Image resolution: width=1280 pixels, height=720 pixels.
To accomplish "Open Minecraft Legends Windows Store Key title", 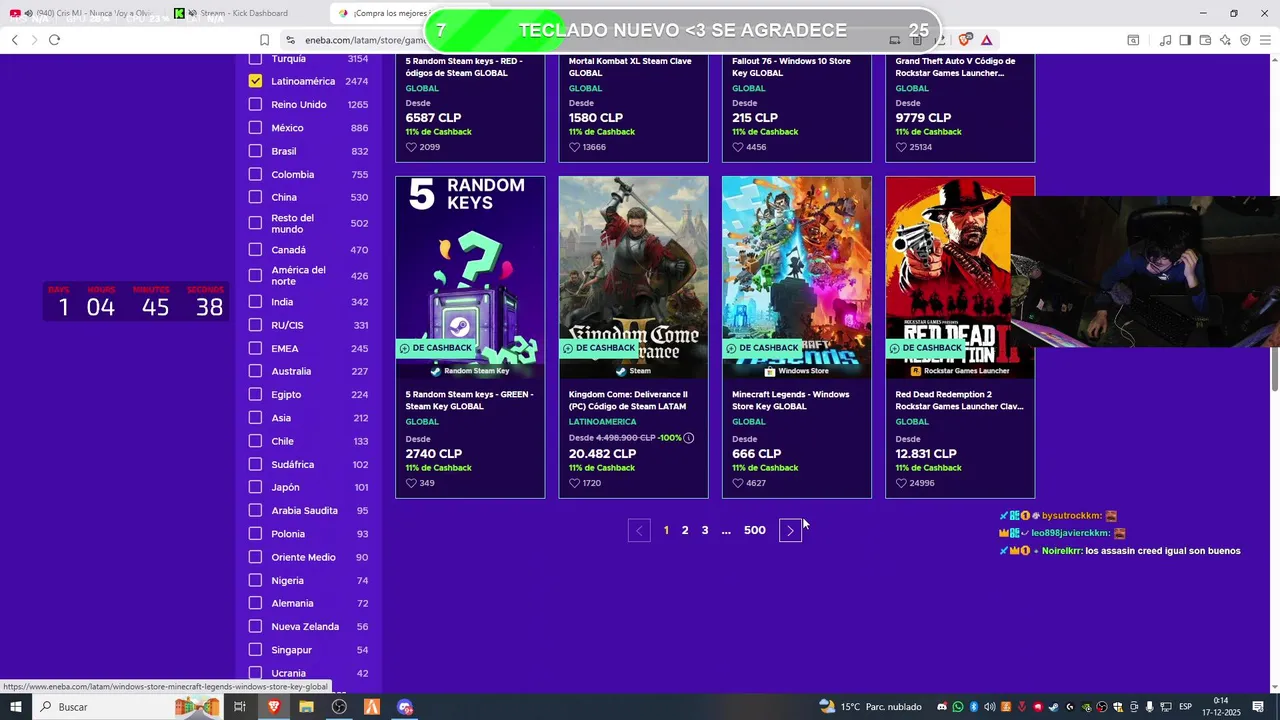I will (791, 400).
